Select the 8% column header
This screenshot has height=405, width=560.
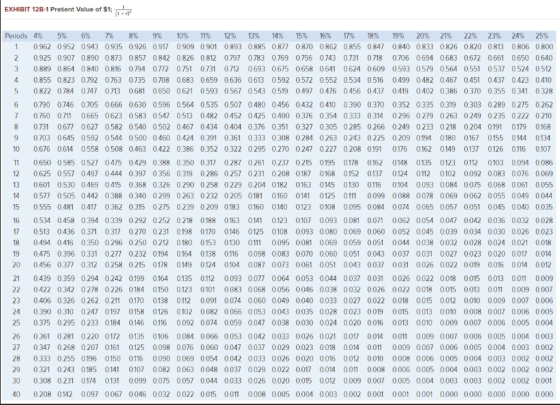(133, 36)
